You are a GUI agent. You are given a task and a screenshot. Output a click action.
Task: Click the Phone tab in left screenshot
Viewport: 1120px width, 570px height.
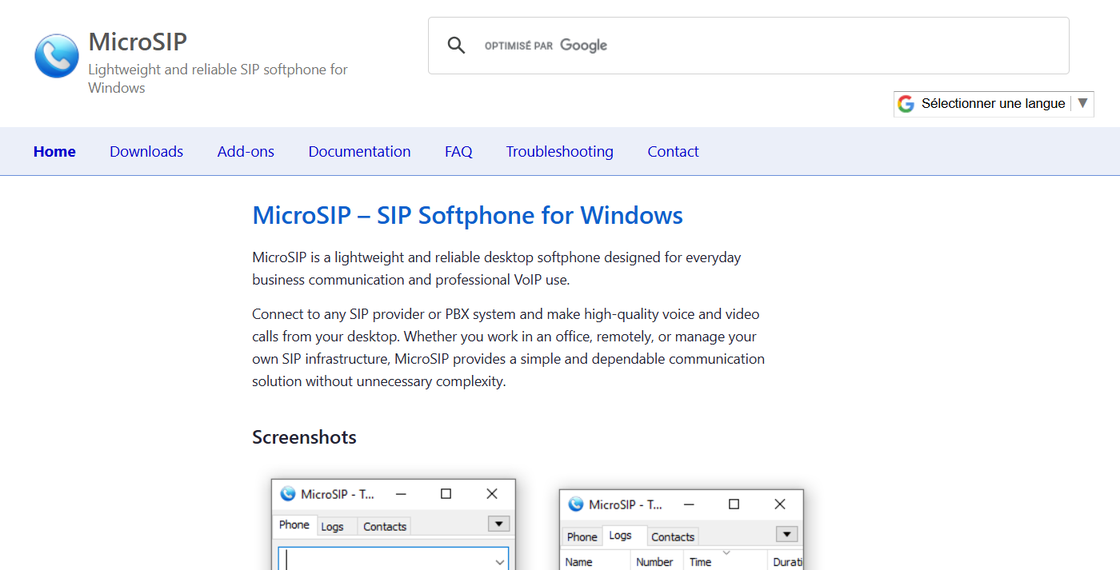coord(294,525)
